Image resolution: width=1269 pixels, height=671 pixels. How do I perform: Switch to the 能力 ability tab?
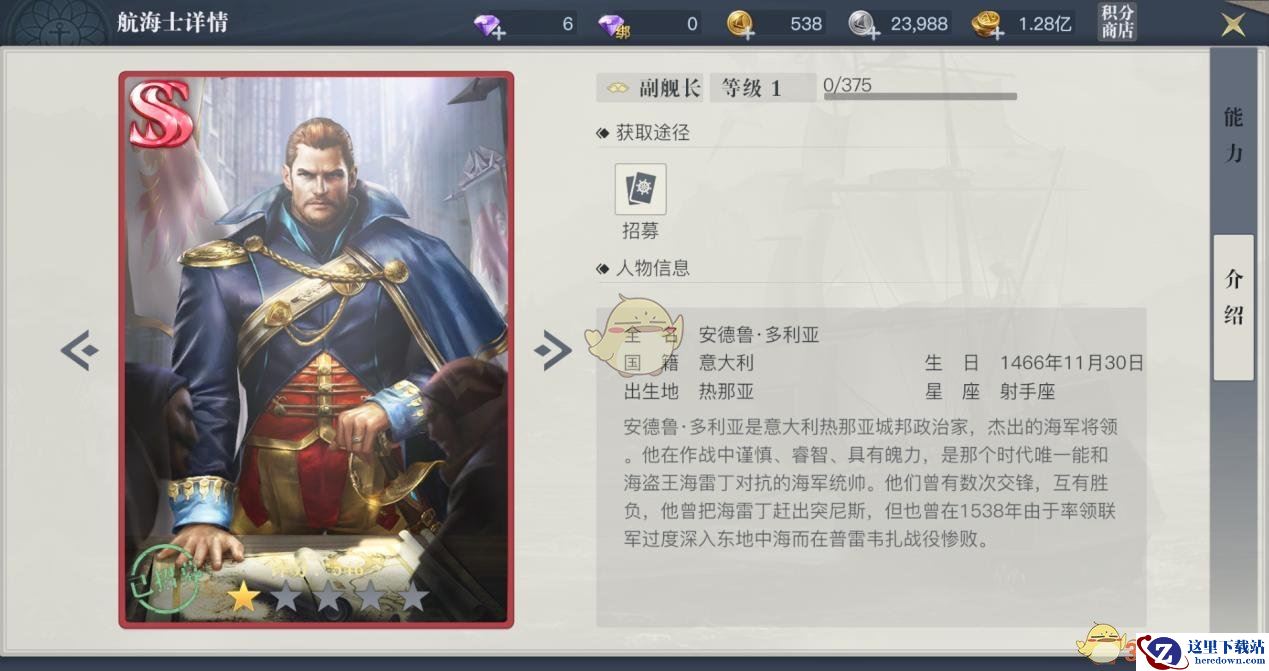coord(1234,134)
